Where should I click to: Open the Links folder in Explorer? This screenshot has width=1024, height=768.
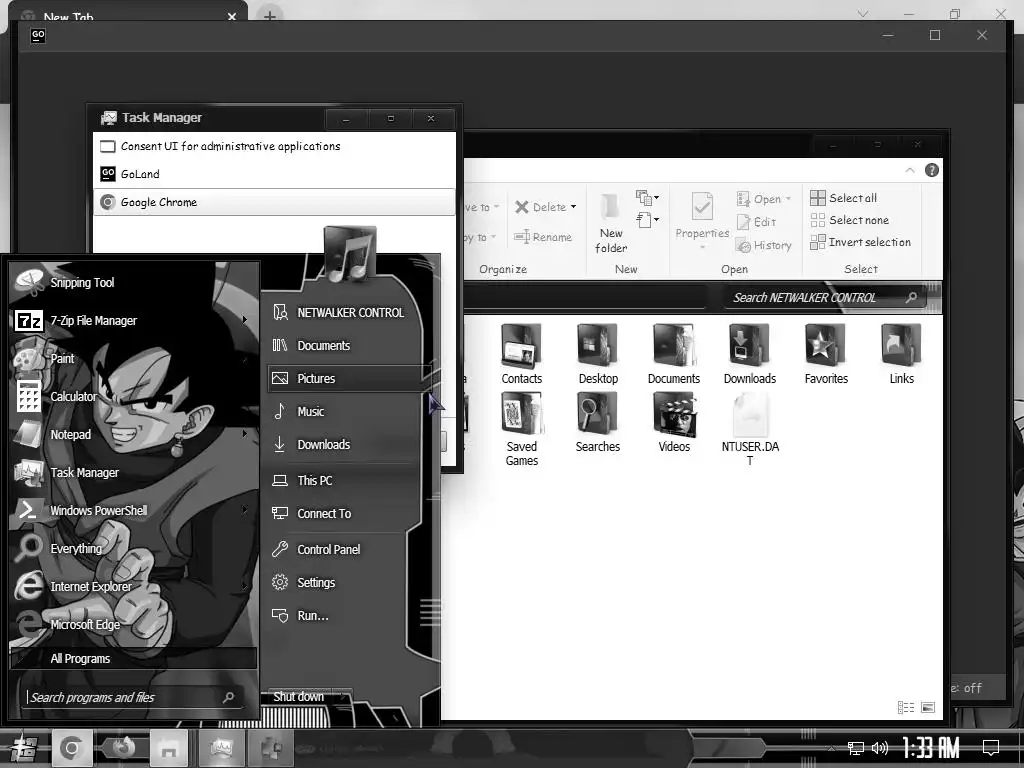pyautogui.click(x=901, y=354)
